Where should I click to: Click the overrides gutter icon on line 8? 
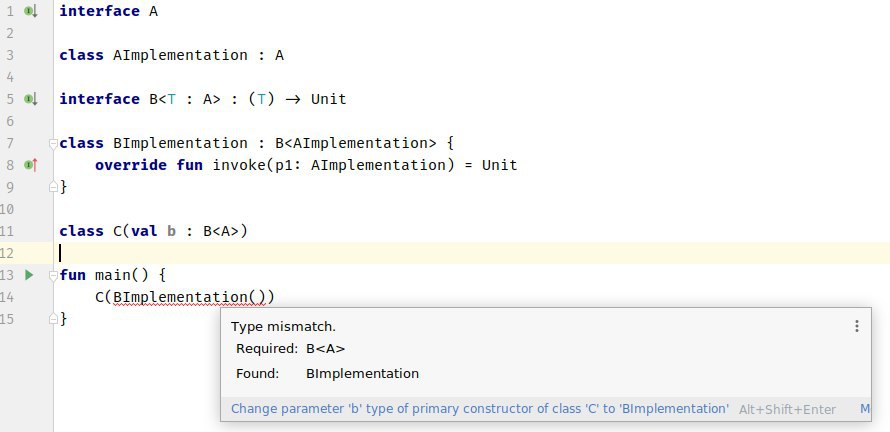pyautogui.click(x=31, y=165)
